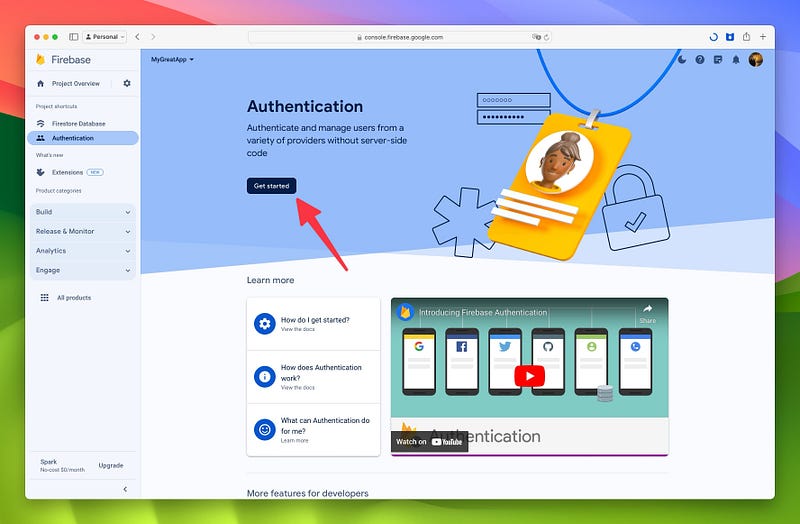The image size is (800, 524).
Task: Click the video channel Firebase logo
Action: tap(406, 312)
